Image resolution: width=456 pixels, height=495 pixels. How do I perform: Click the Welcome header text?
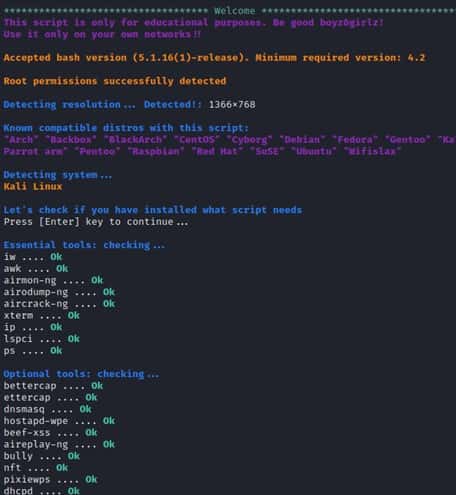[x=235, y=11]
